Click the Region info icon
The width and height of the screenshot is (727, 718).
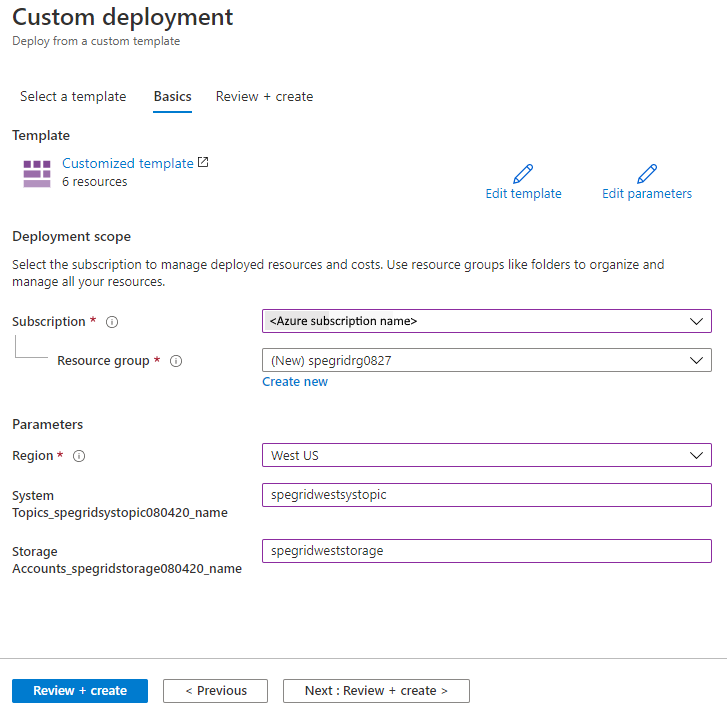coord(79,456)
